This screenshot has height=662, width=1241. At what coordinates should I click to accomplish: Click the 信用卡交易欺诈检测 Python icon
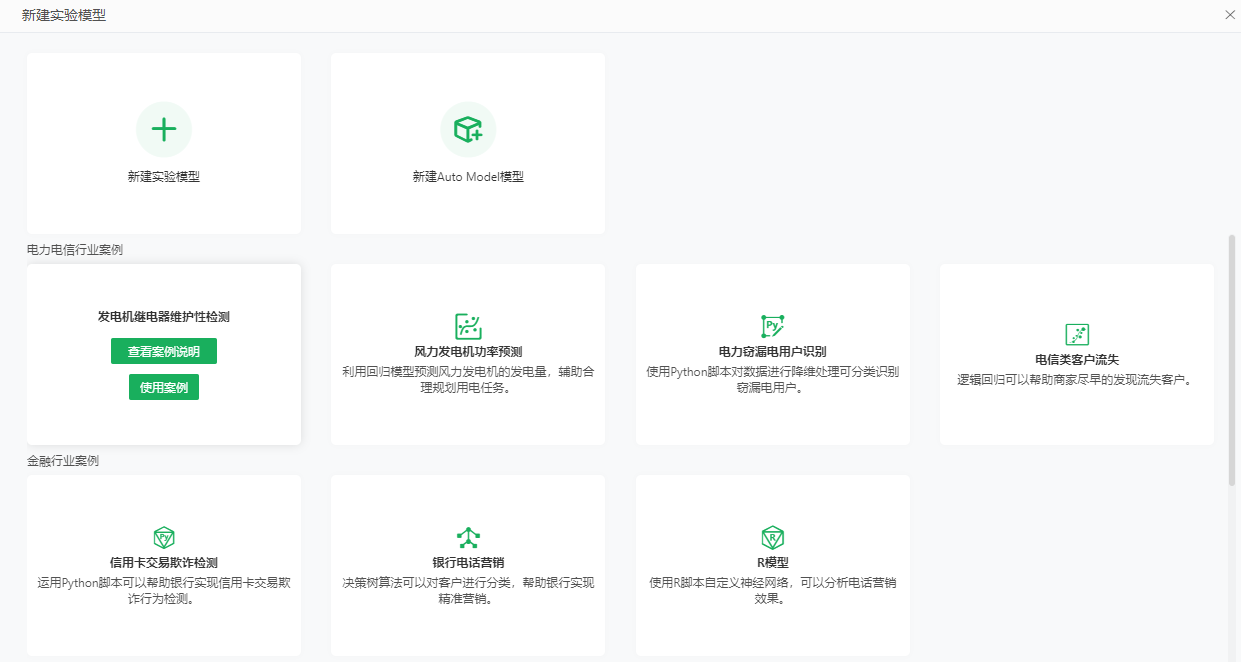164,537
